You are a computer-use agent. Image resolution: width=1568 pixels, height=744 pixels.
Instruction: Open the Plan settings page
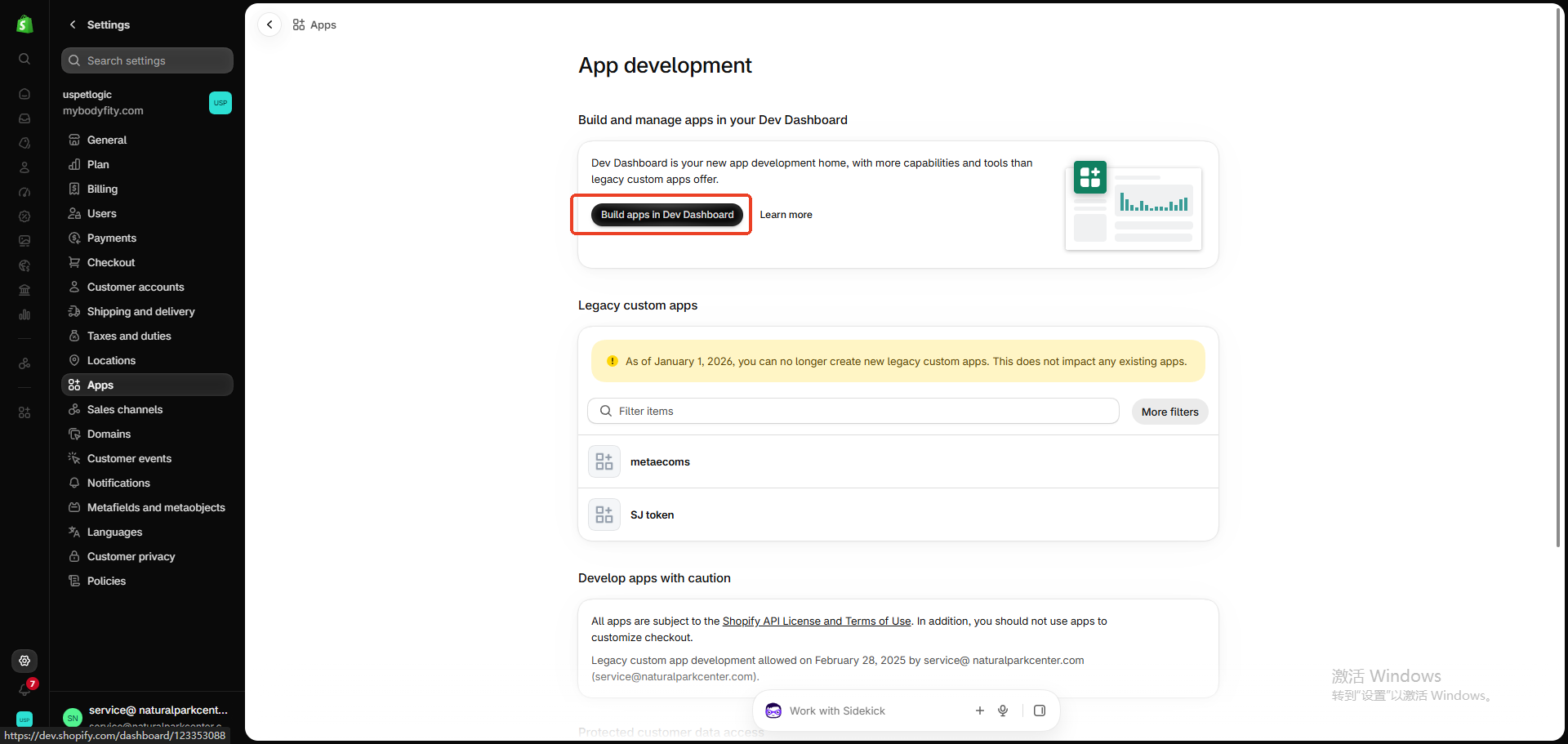pos(147,164)
